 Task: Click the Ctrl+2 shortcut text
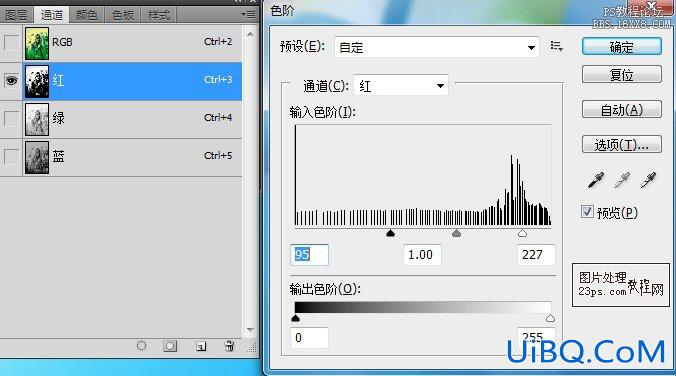tap(218, 42)
